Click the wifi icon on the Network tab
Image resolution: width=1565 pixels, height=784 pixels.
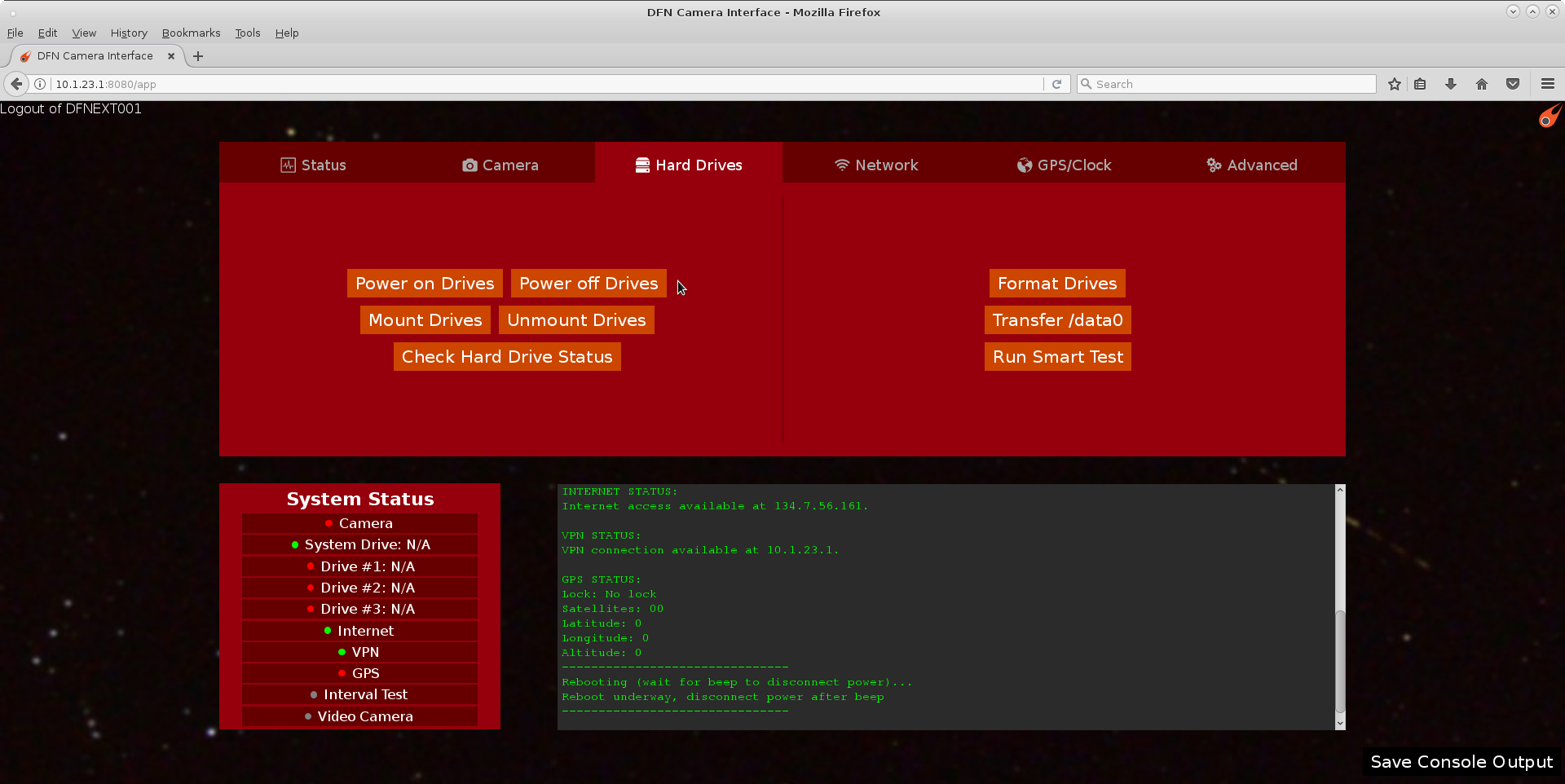pyautogui.click(x=842, y=165)
